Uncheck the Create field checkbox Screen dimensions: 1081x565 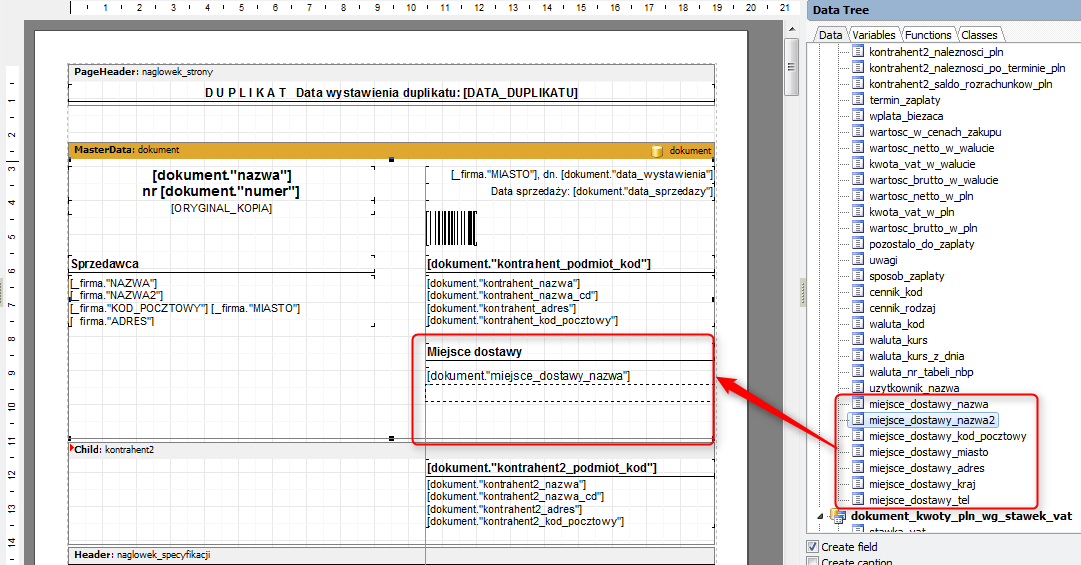click(x=812, y=547)
